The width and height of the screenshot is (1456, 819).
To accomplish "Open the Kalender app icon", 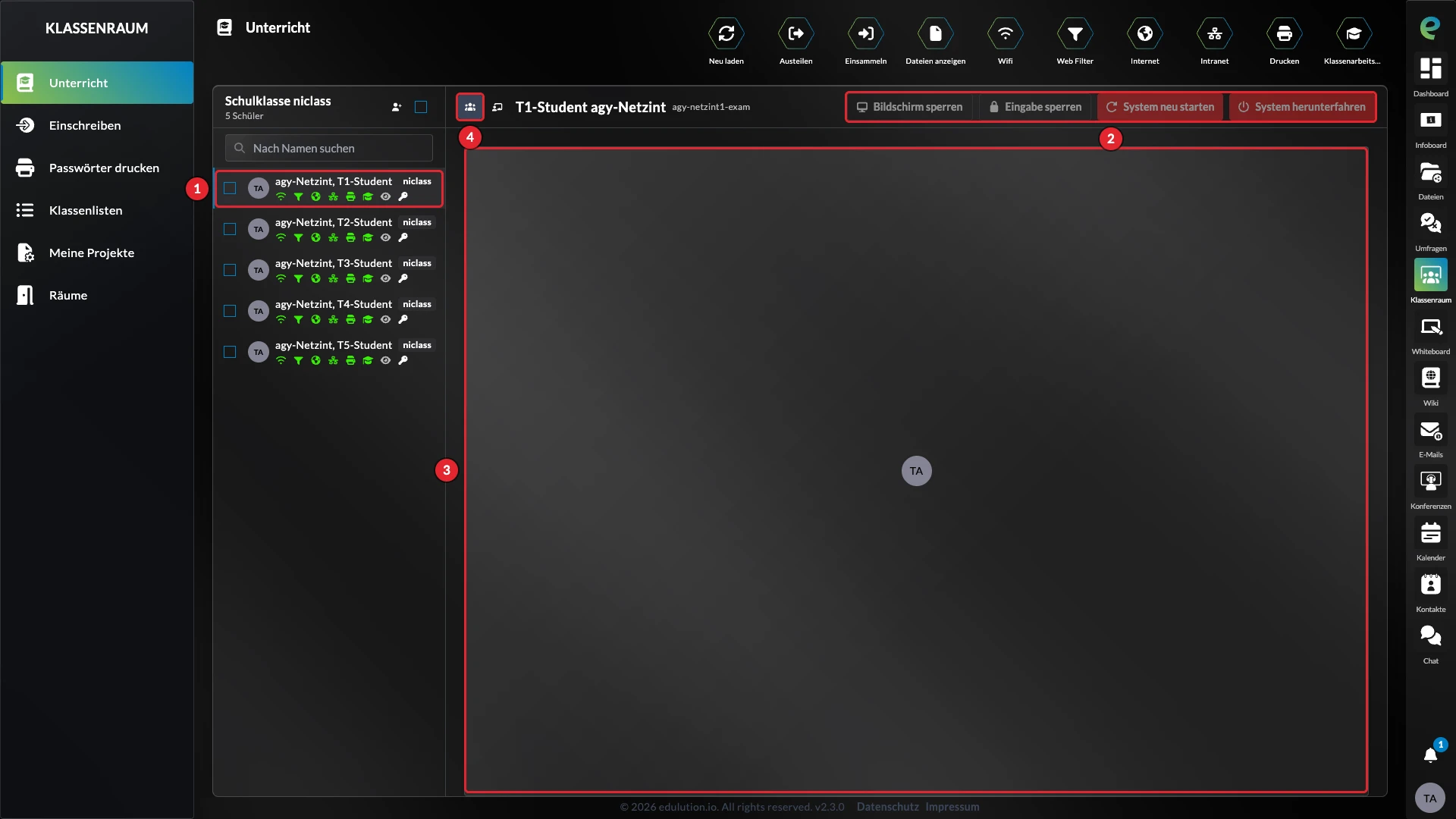I will [x=1430, y=532].
